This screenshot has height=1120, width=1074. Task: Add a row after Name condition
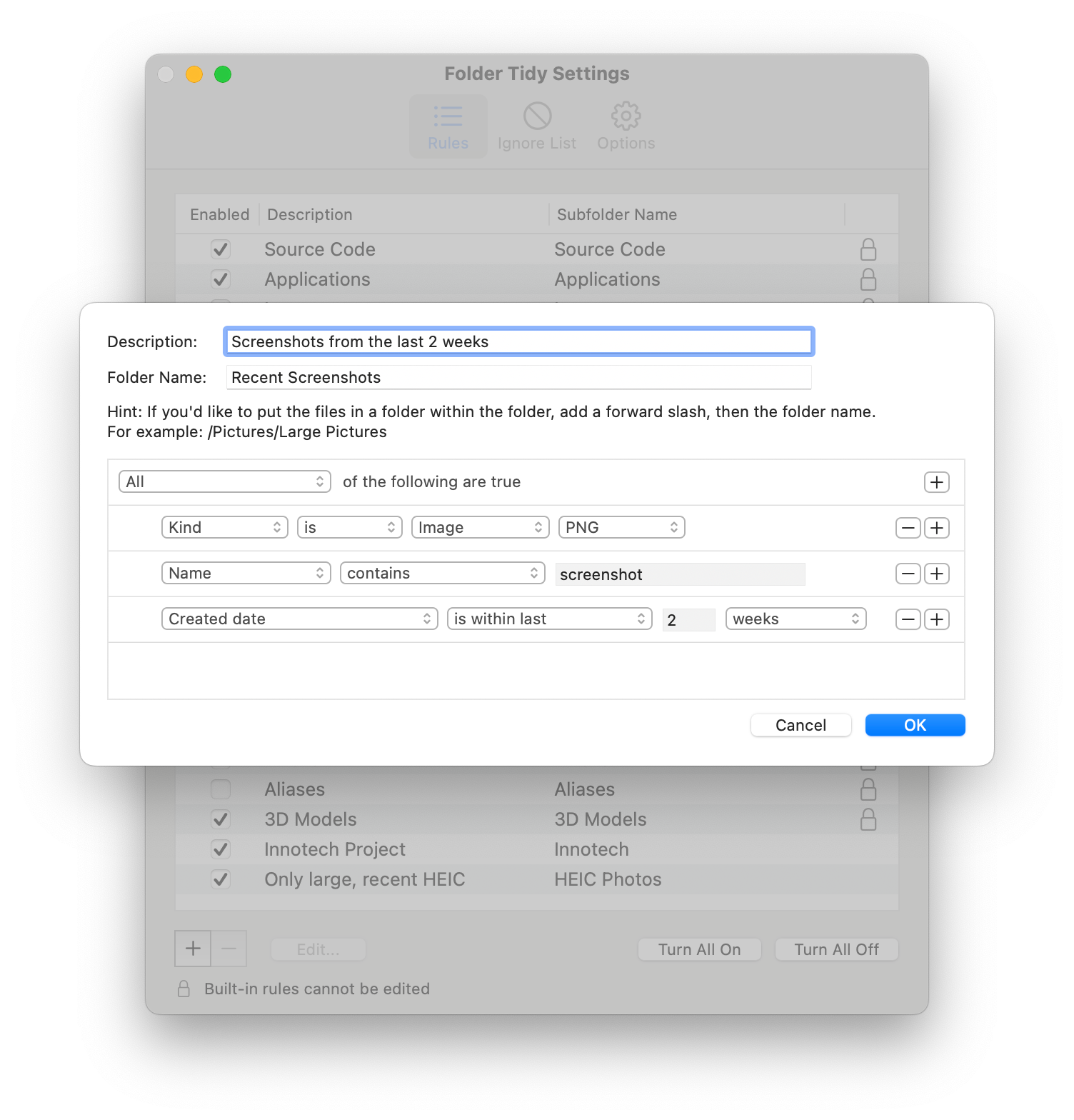937,574
